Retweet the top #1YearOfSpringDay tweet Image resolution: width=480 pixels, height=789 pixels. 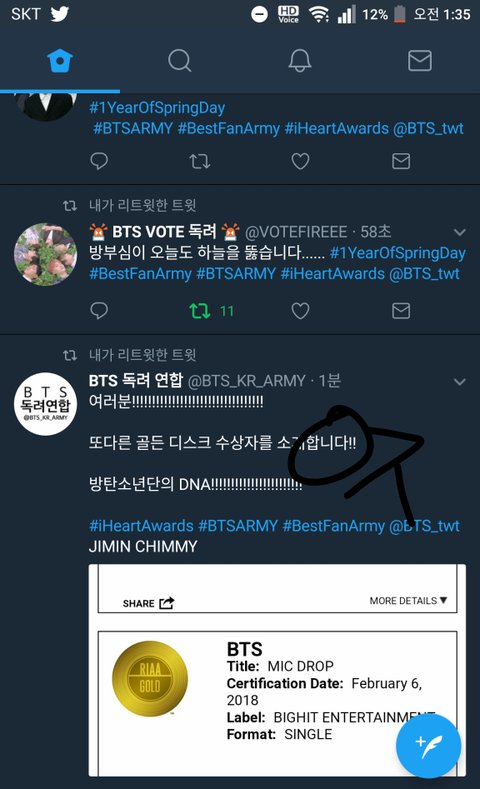(x=200, y=161)
